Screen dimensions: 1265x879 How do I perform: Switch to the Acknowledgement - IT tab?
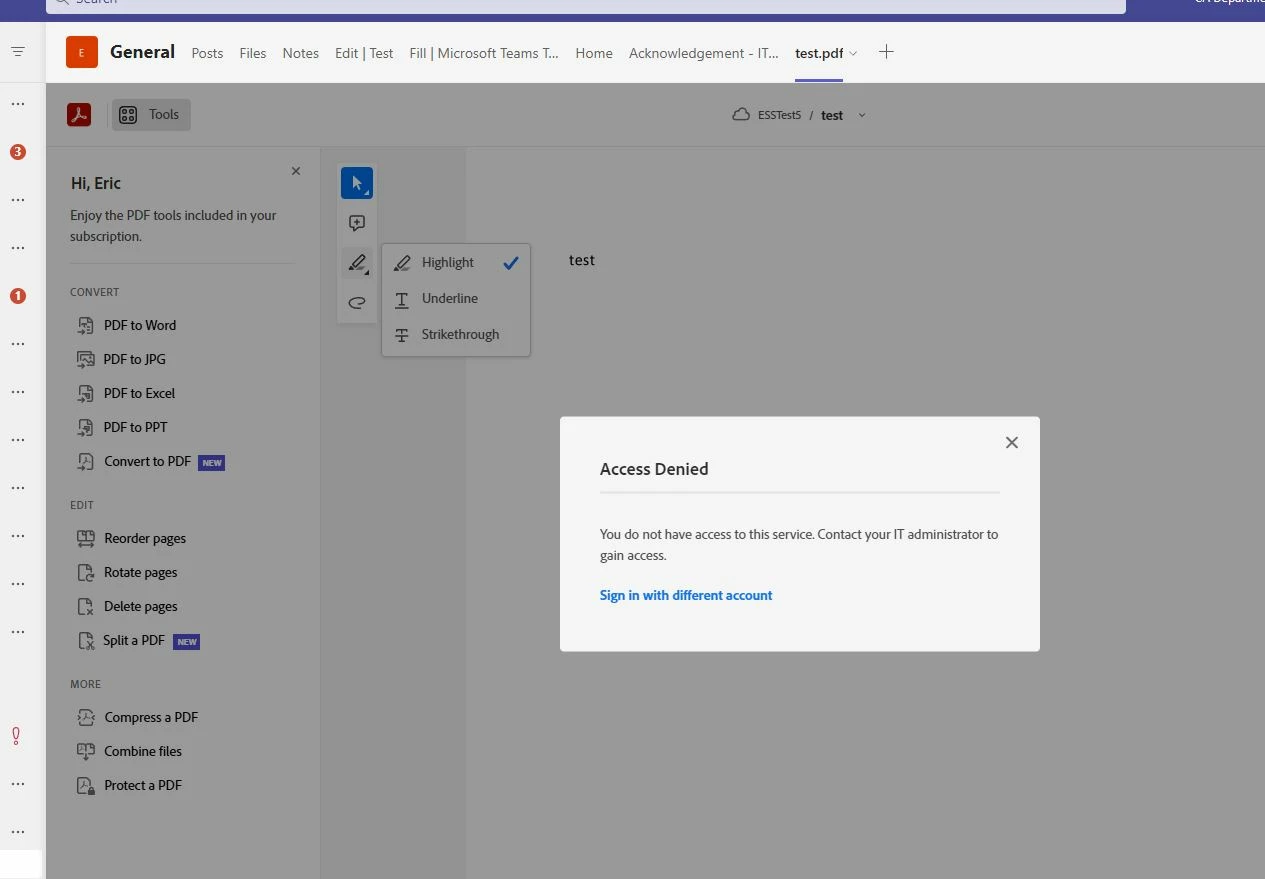(703, 53)
